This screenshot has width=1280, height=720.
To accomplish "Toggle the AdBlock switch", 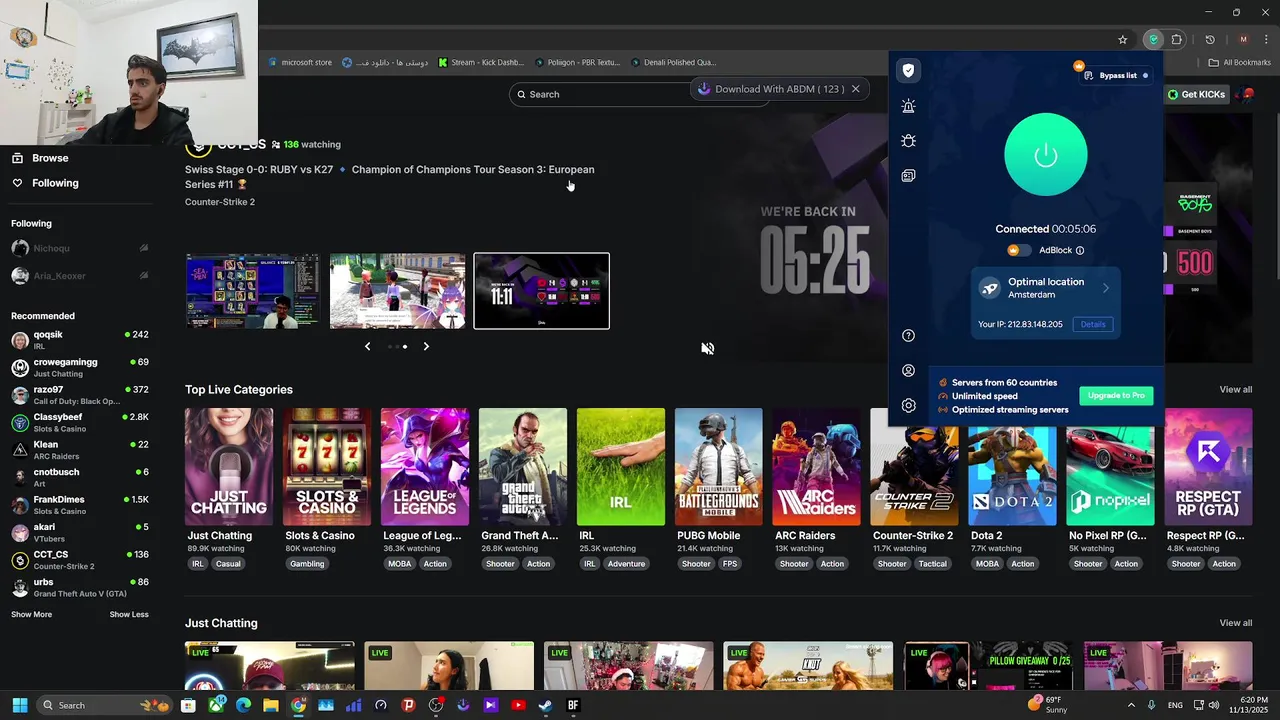I will 1018,251.
